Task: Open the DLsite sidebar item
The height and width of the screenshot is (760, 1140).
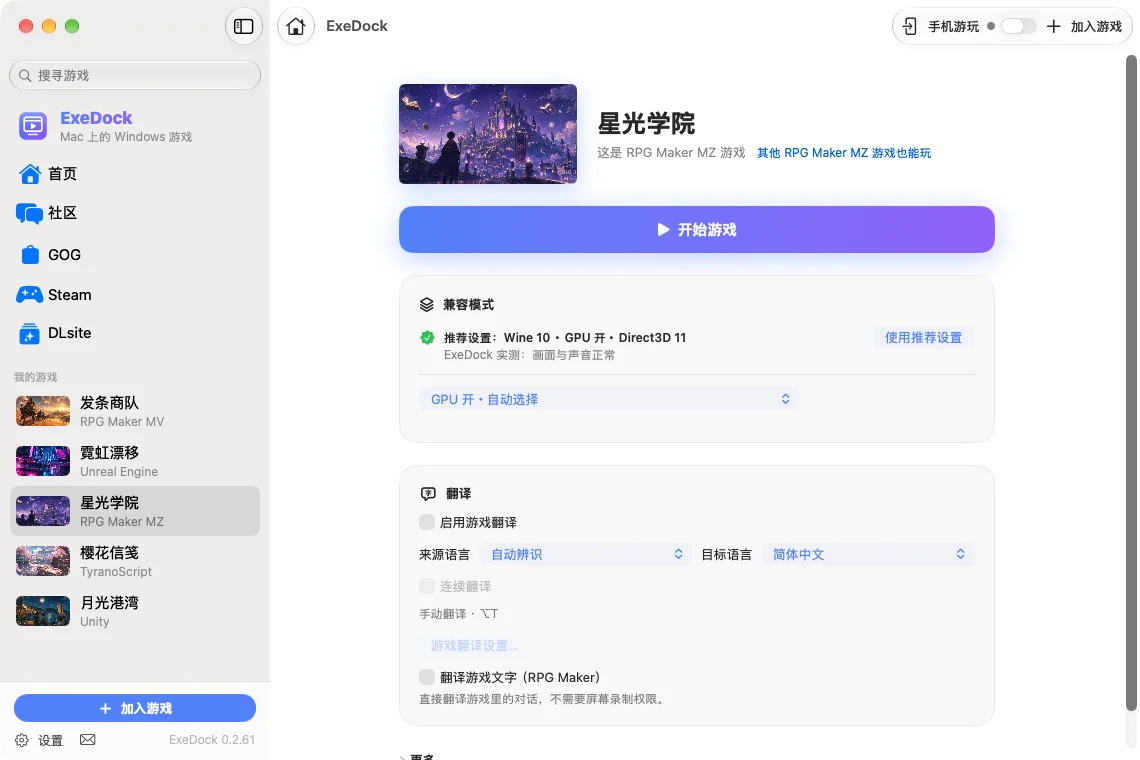Action: pyautogui.click(x=135, y=333)
